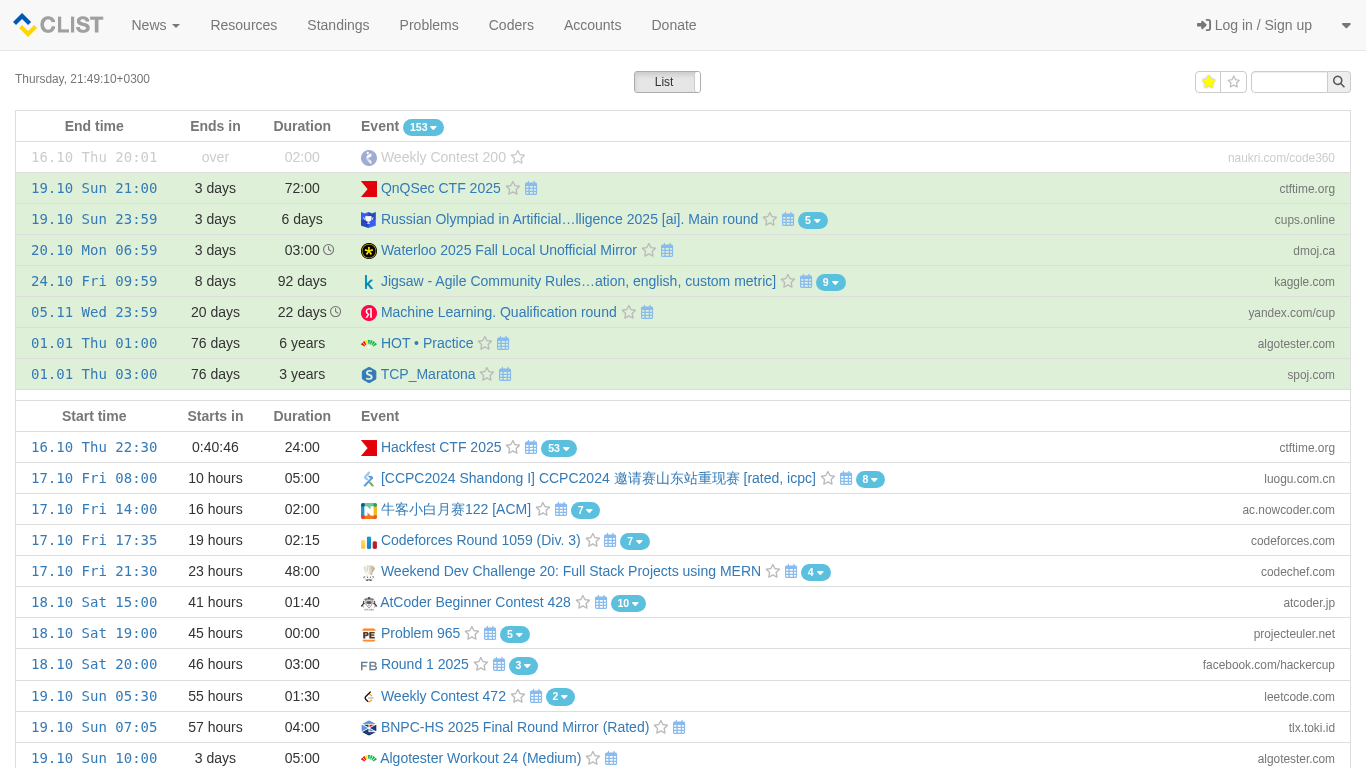The width and height of the screenshot is (1366, 768).
Task: Click calendar icon next to QnQSec CTF 2025
Action: [531, 188]
